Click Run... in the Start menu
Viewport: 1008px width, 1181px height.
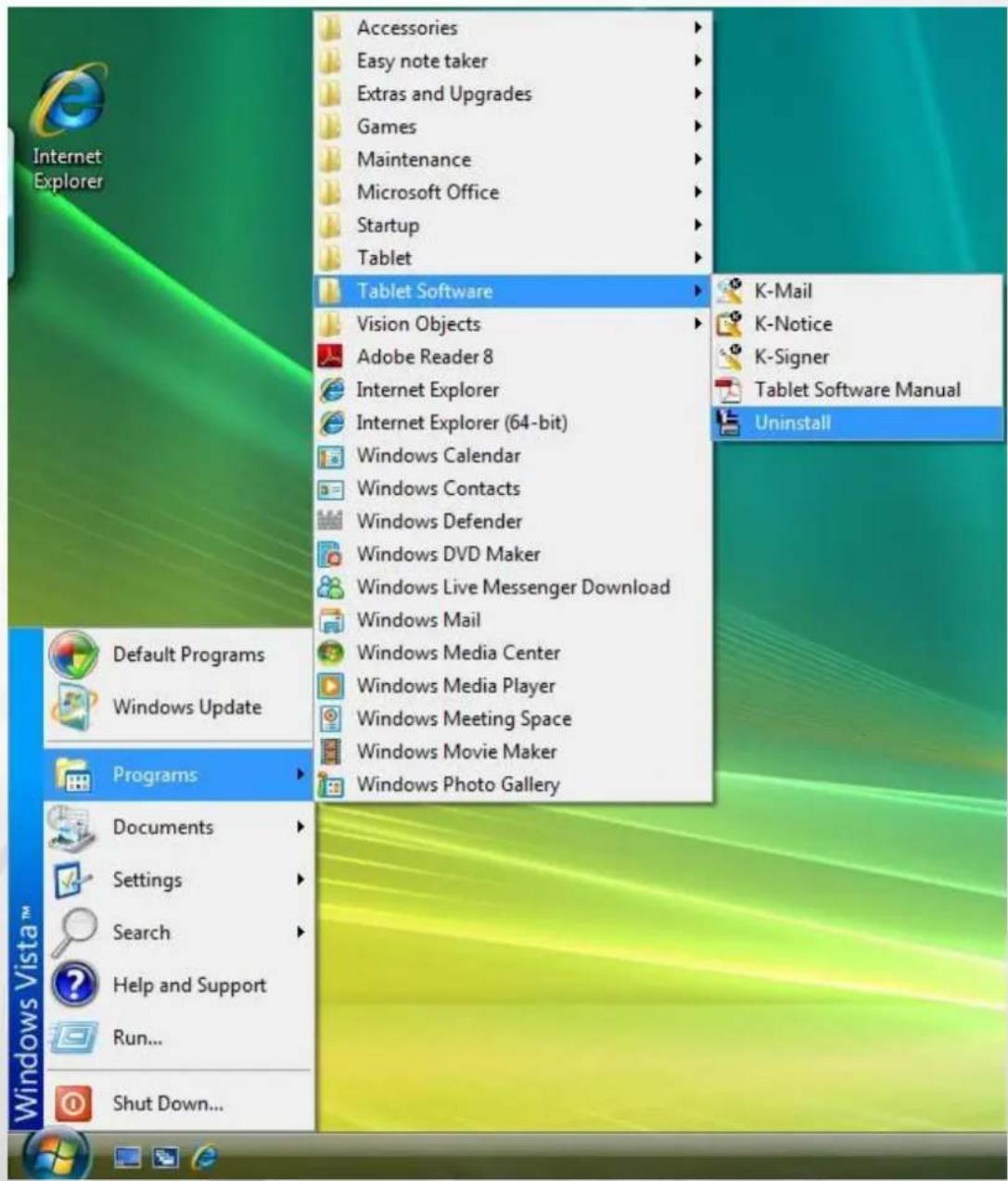(178, 1038)
